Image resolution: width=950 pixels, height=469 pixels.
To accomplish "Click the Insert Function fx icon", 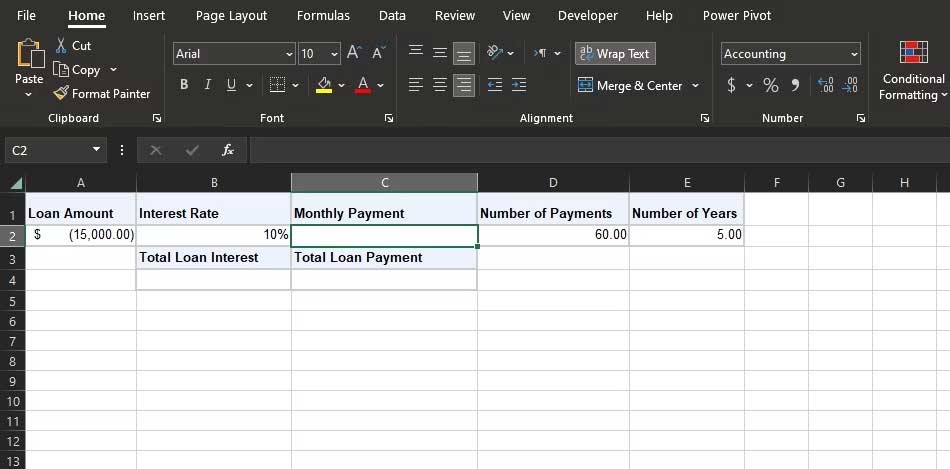I will coord(228,150).
